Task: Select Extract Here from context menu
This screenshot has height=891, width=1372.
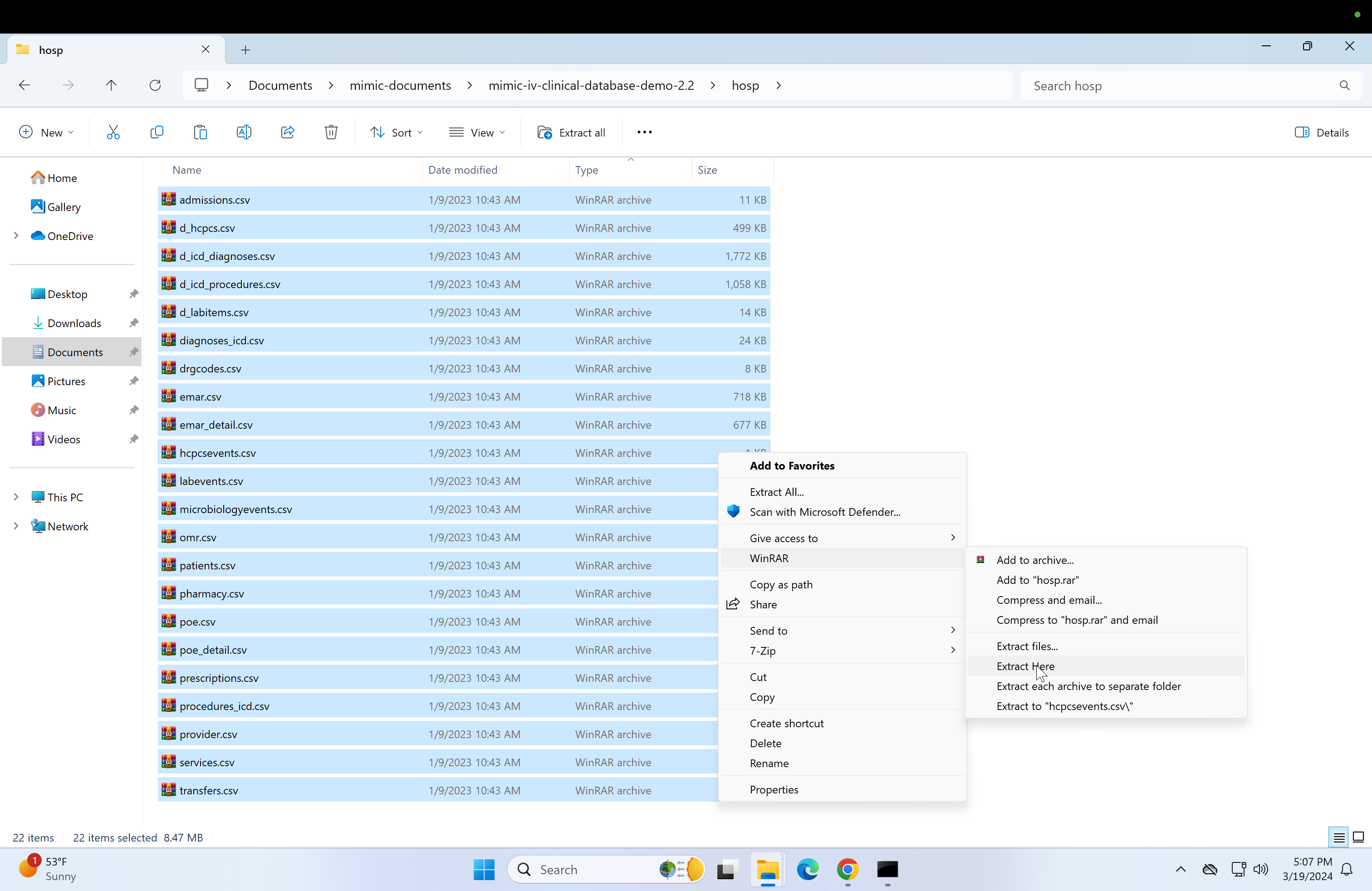Action: [1026, 666]
